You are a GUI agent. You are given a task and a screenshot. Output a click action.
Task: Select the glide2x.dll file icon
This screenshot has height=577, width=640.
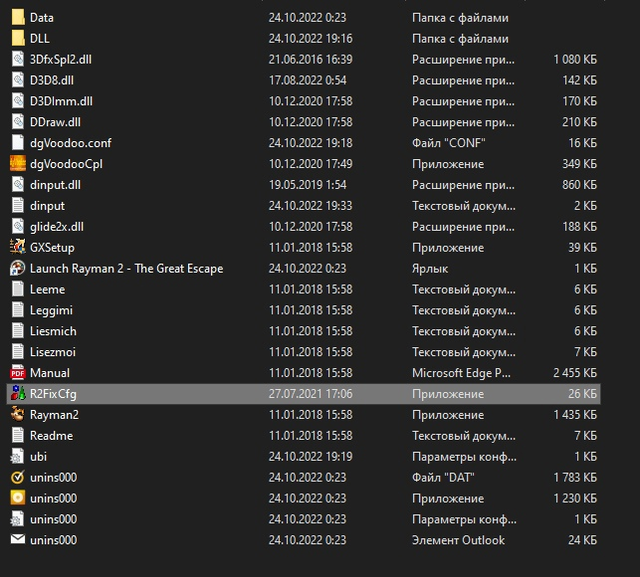click(x=18, y=226)
